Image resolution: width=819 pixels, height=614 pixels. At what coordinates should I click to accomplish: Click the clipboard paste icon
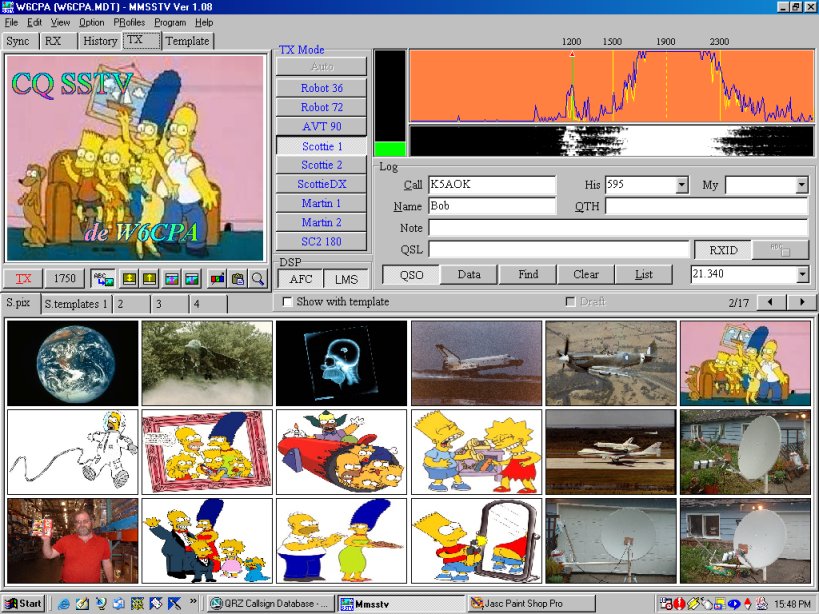click(x=238, y=279)
